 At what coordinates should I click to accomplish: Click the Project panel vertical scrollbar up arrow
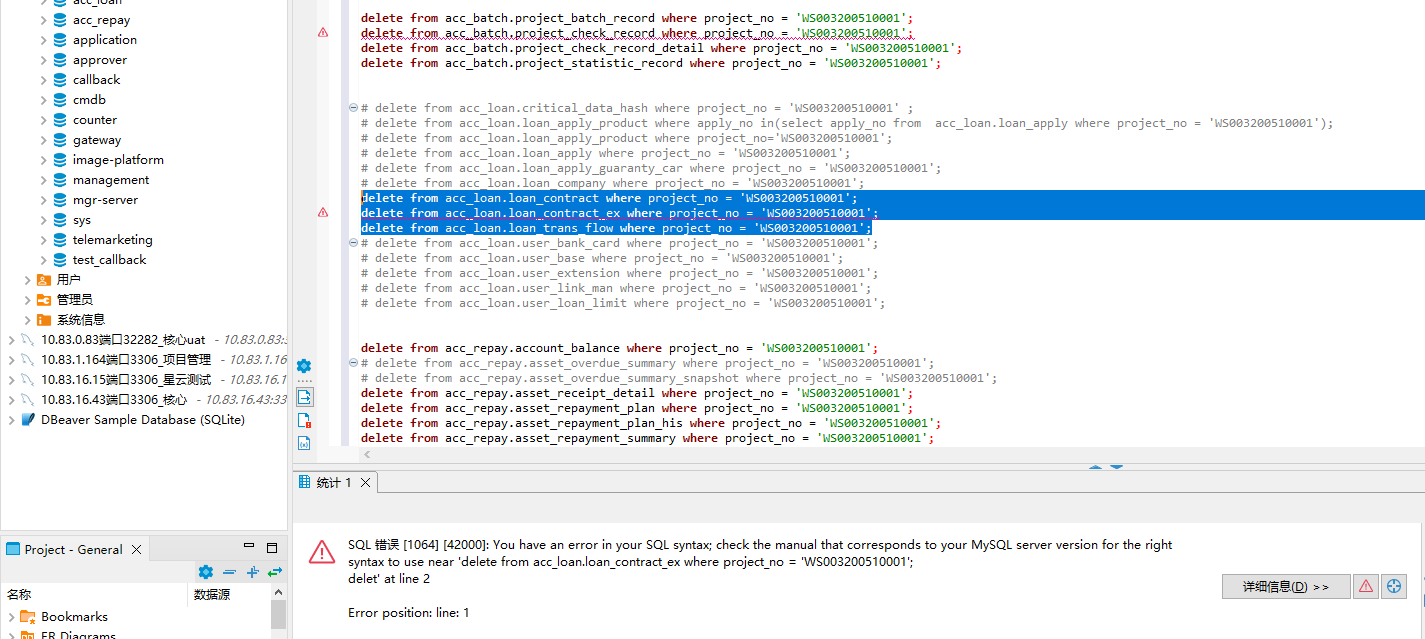tap(278, 593)
